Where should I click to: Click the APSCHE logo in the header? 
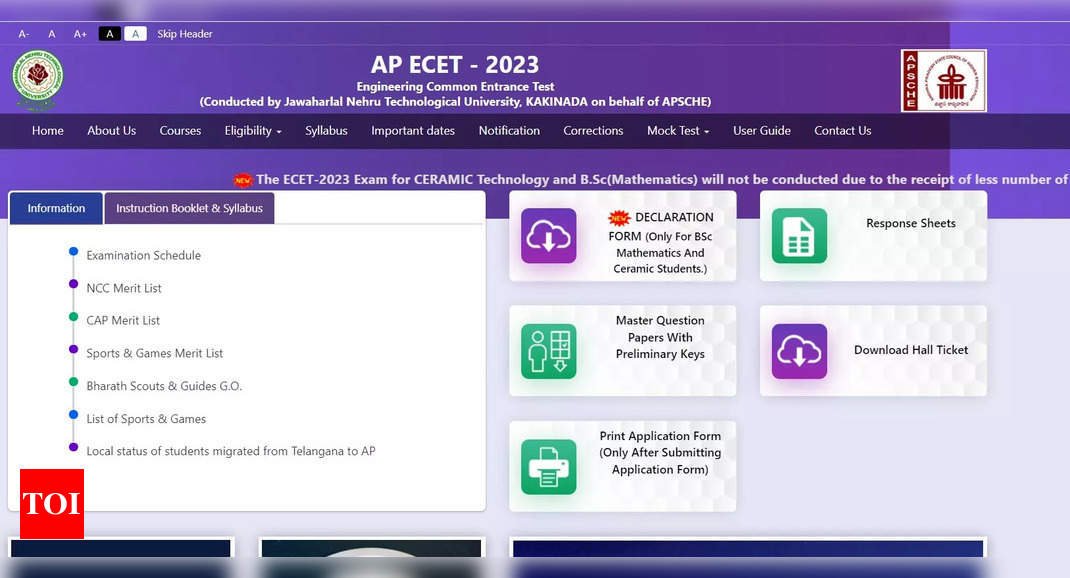tap(944, 81)
